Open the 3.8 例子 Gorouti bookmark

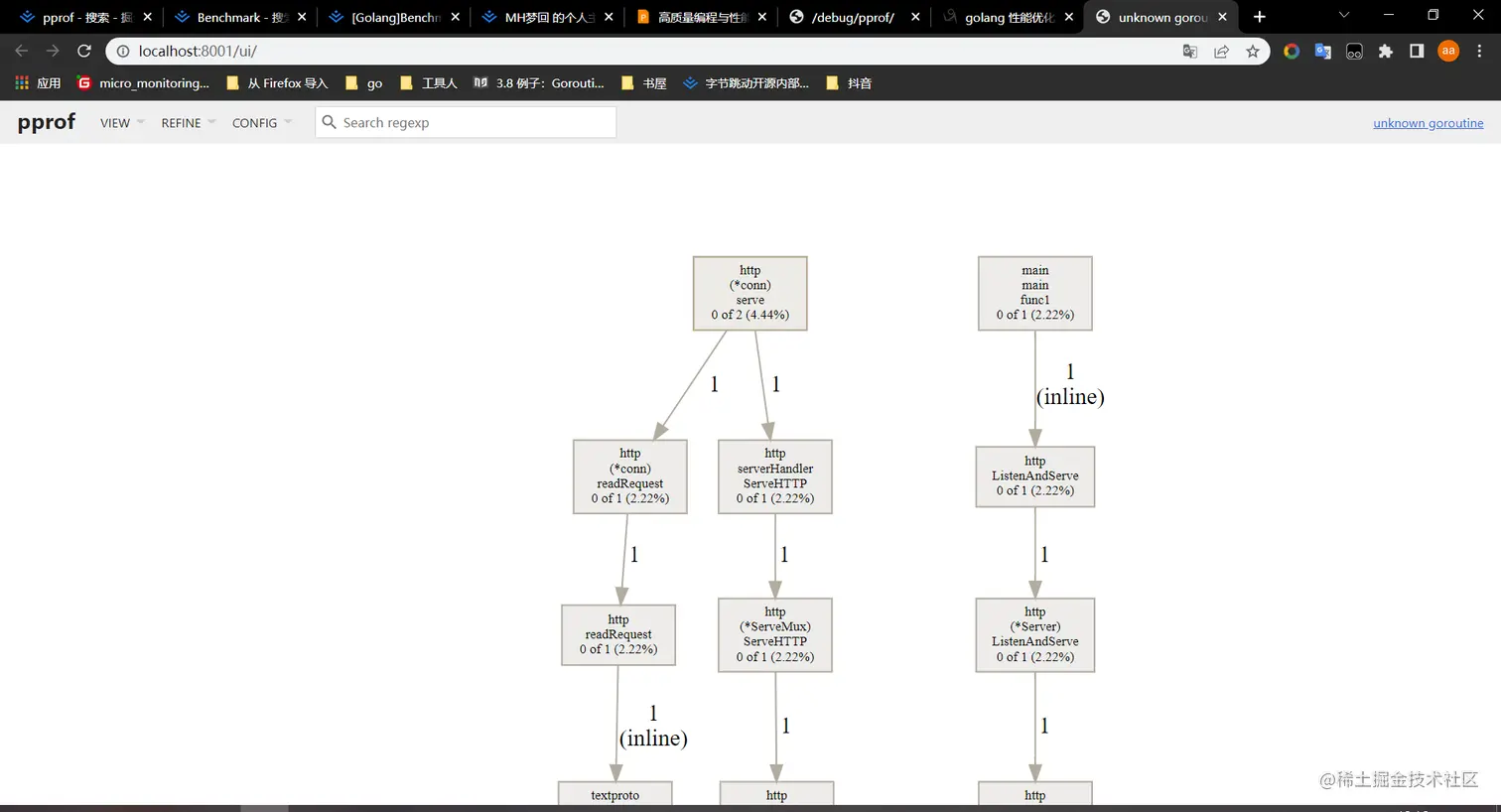[x=538, y=83]
